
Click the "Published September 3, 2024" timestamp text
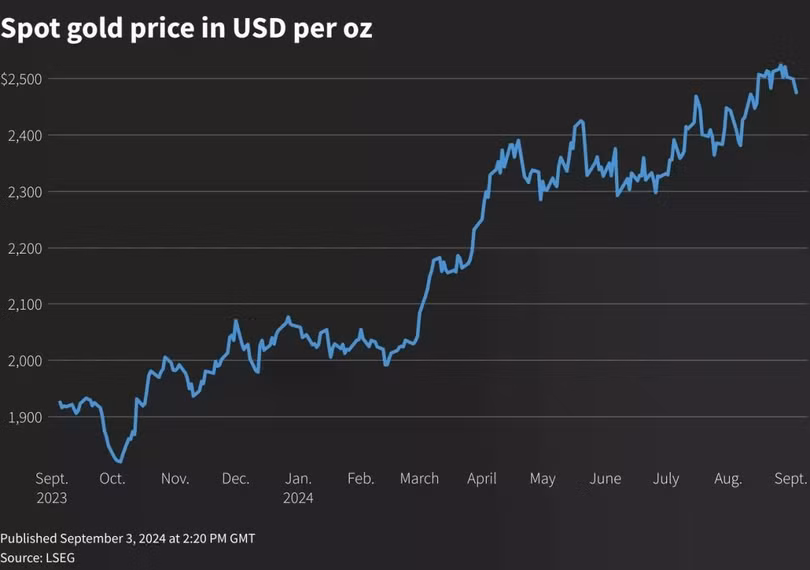pos(128,538)
